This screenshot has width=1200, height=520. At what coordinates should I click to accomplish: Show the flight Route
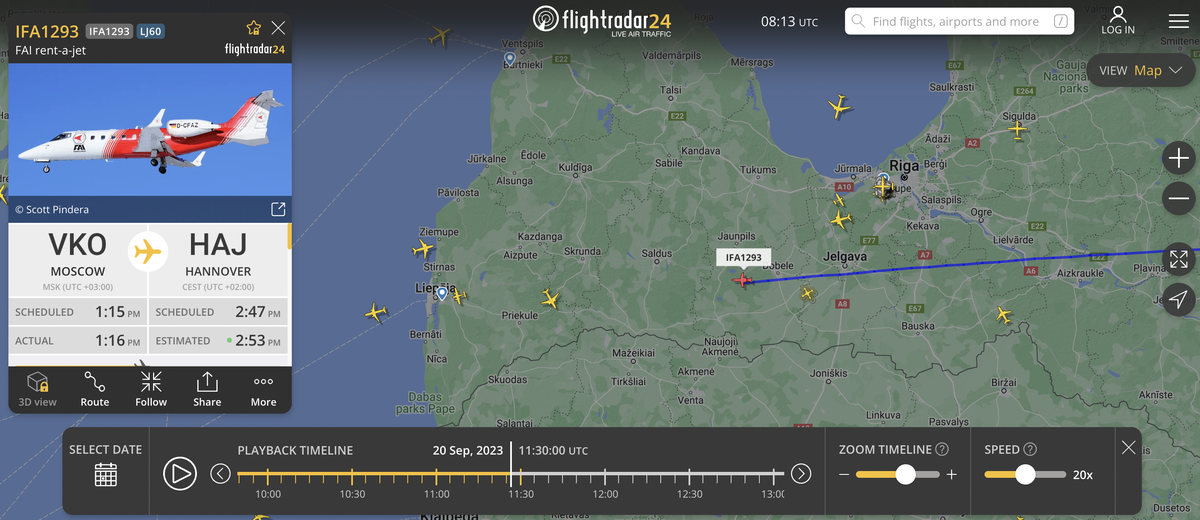point(95,389)
